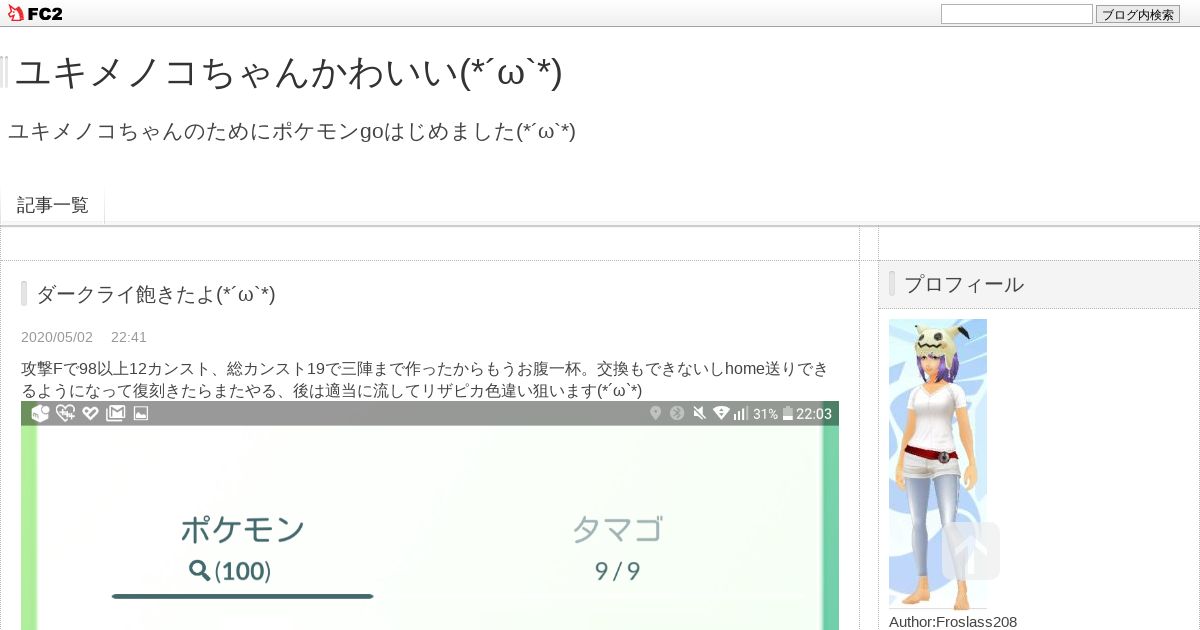Click the scroll-to-top arrow button
Image resolution: width=1200 pixels, height=630 pixels.
point(971,550)
